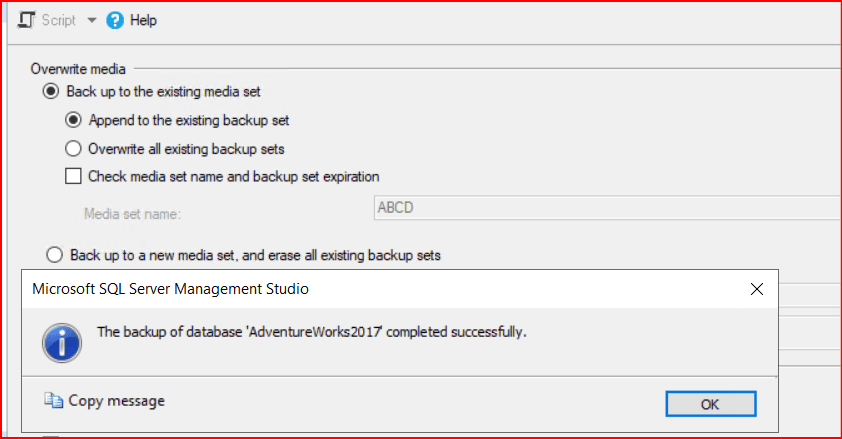
Task: Click the Microsoft SQL Server Management Studio title bar
Action: [x=300, y=290]
